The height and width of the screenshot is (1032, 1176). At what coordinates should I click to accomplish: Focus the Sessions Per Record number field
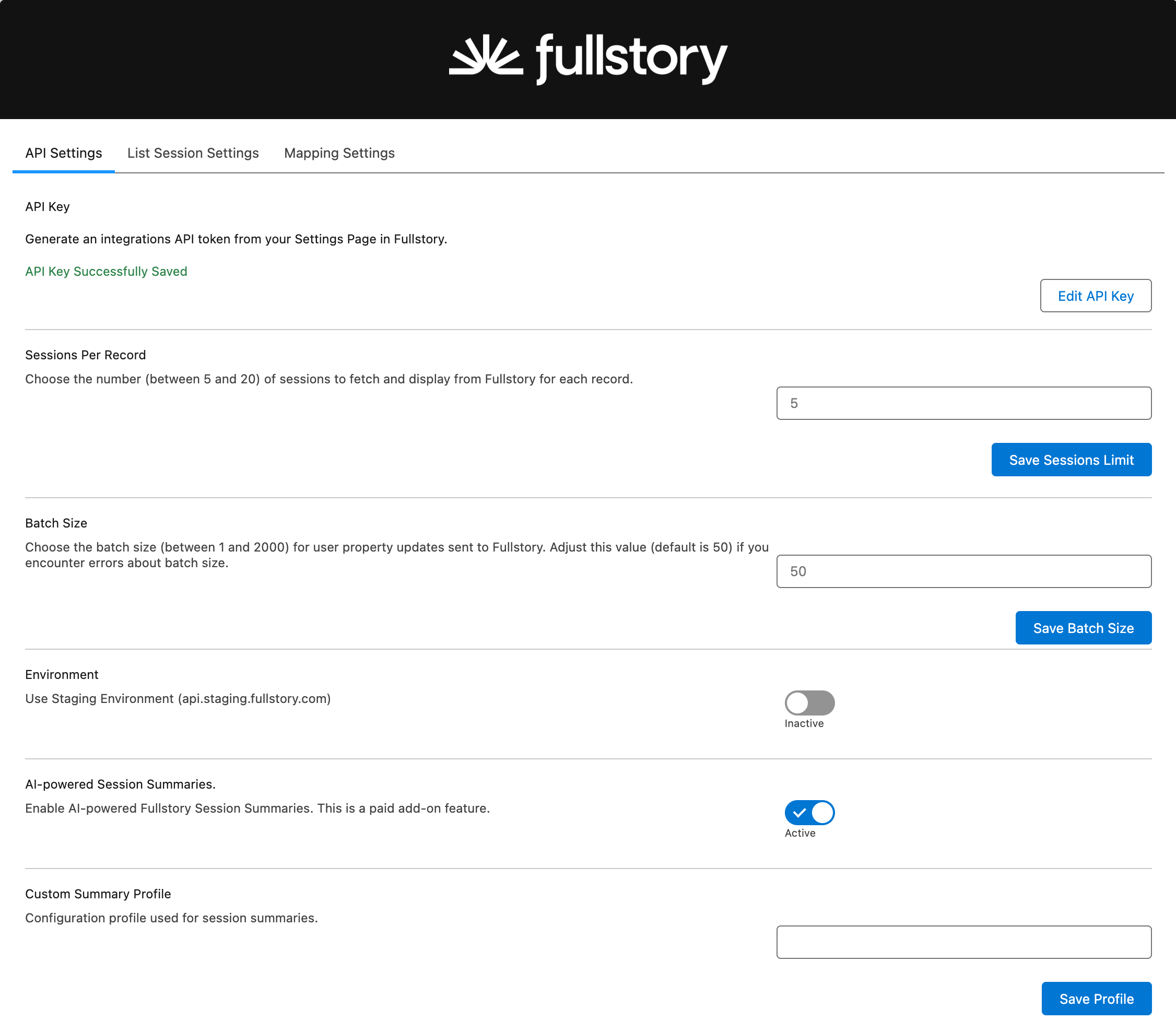pyautogui.click(x=963, y=403)
